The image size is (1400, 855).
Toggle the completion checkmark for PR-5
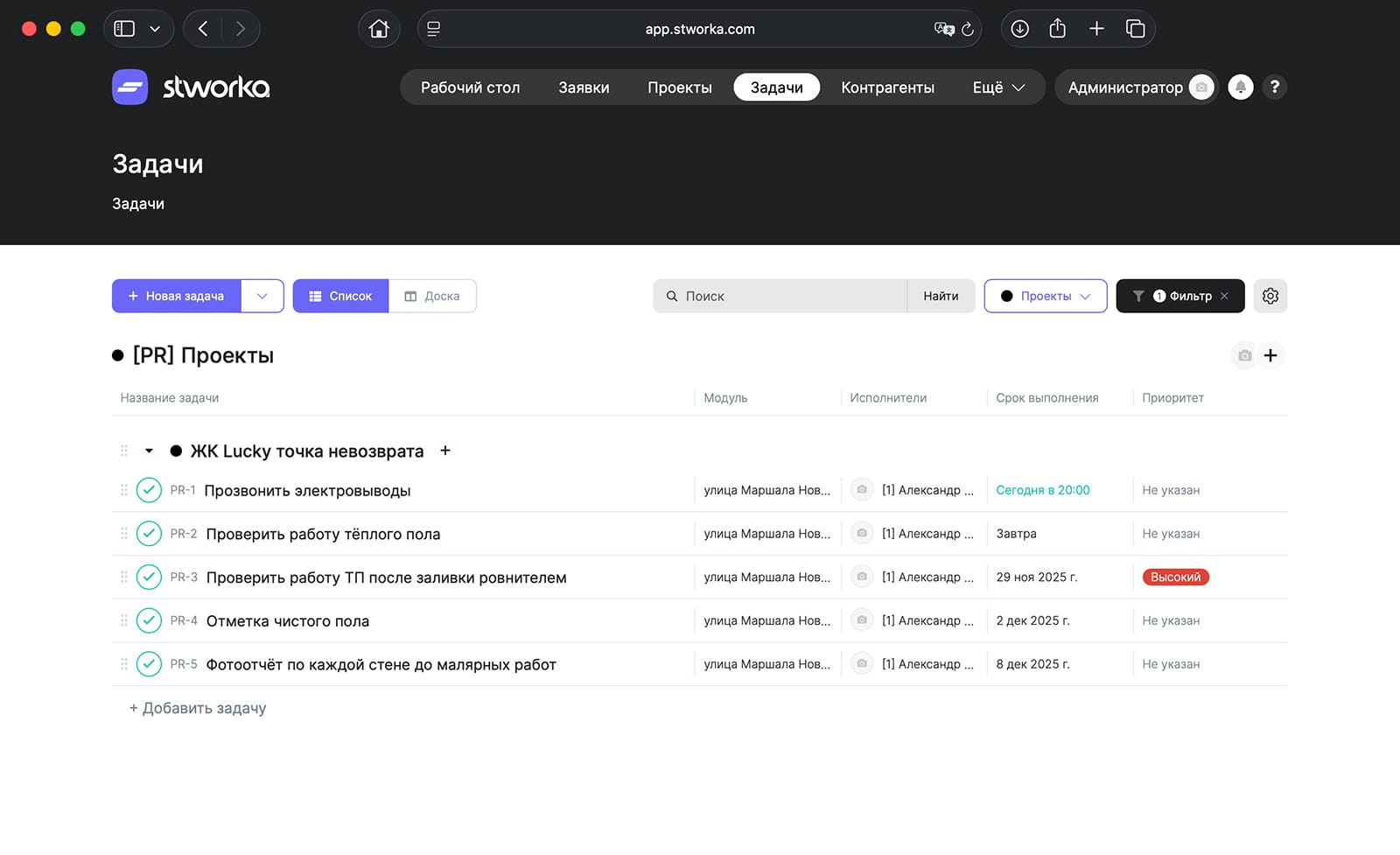click(149, 664)
